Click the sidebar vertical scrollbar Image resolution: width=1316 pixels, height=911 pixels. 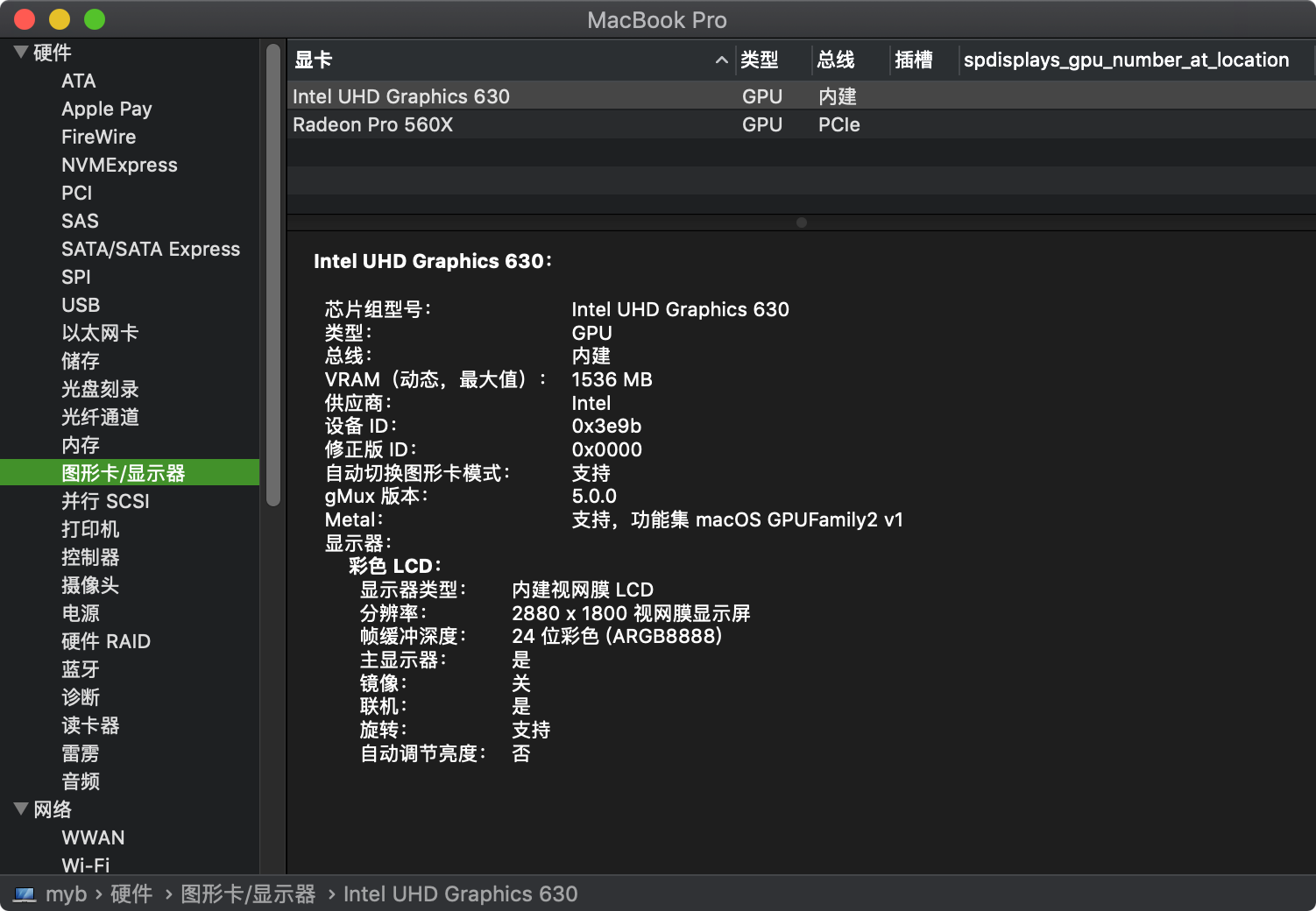pos(273,275)
